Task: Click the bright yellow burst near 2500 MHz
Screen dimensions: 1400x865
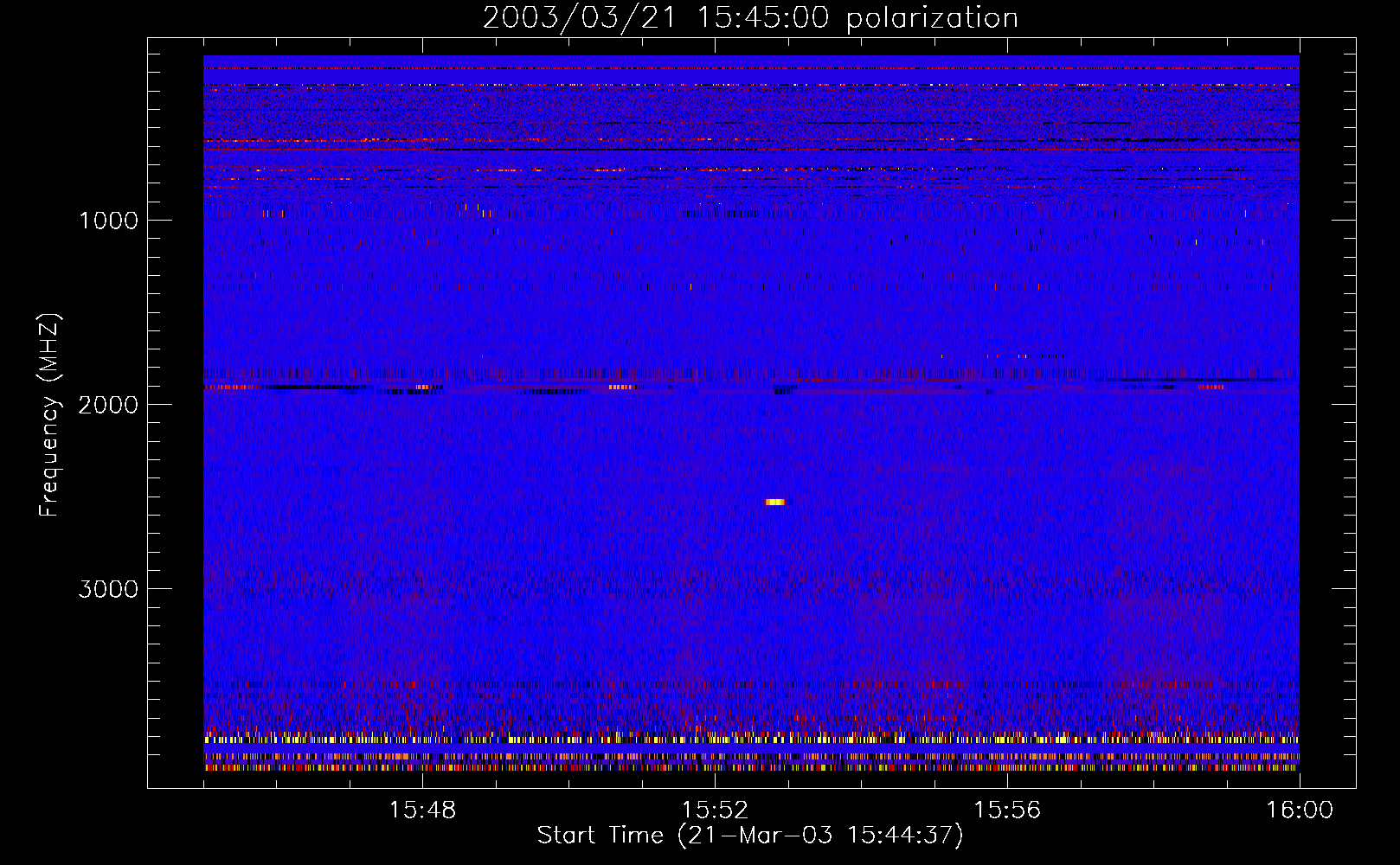Action: coord(775,502)
